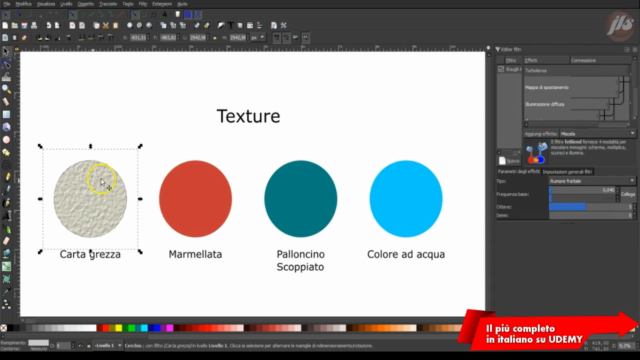The height and width of the screenshot is (360, 640).
Task: Open Text and Font dialog icon
Action: click(x=231, y=25)
